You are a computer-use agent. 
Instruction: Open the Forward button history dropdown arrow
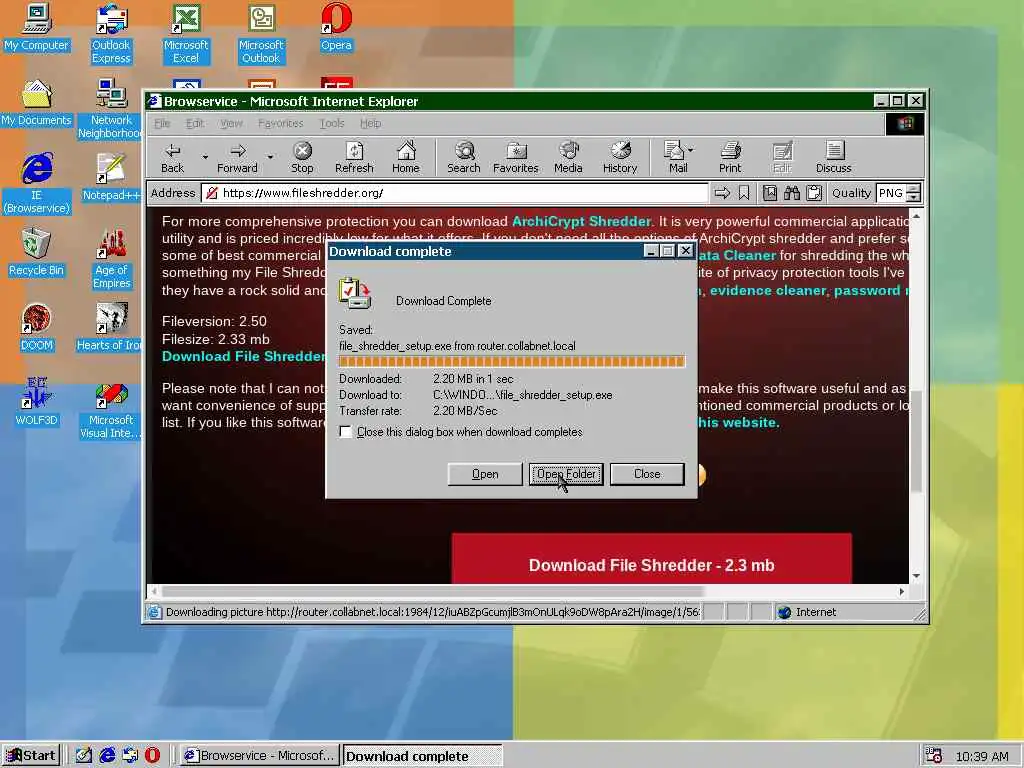tap(270, 157)
